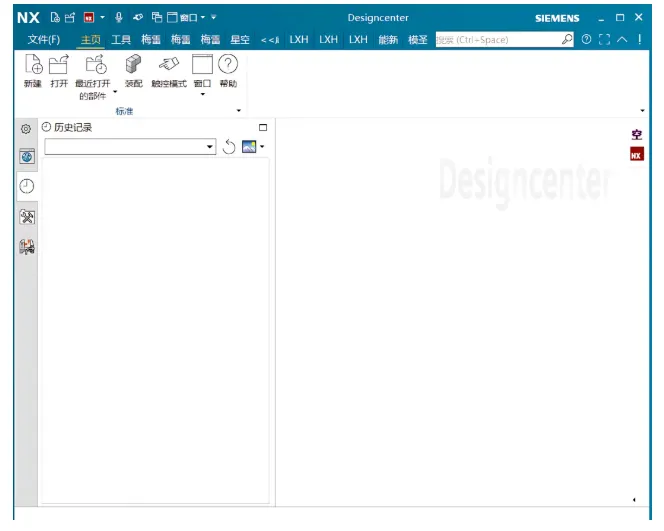This screenshot has width=664, height=531.
Task: Open a part with the 打开 ribbon icon
Action: tap(59, 64)
